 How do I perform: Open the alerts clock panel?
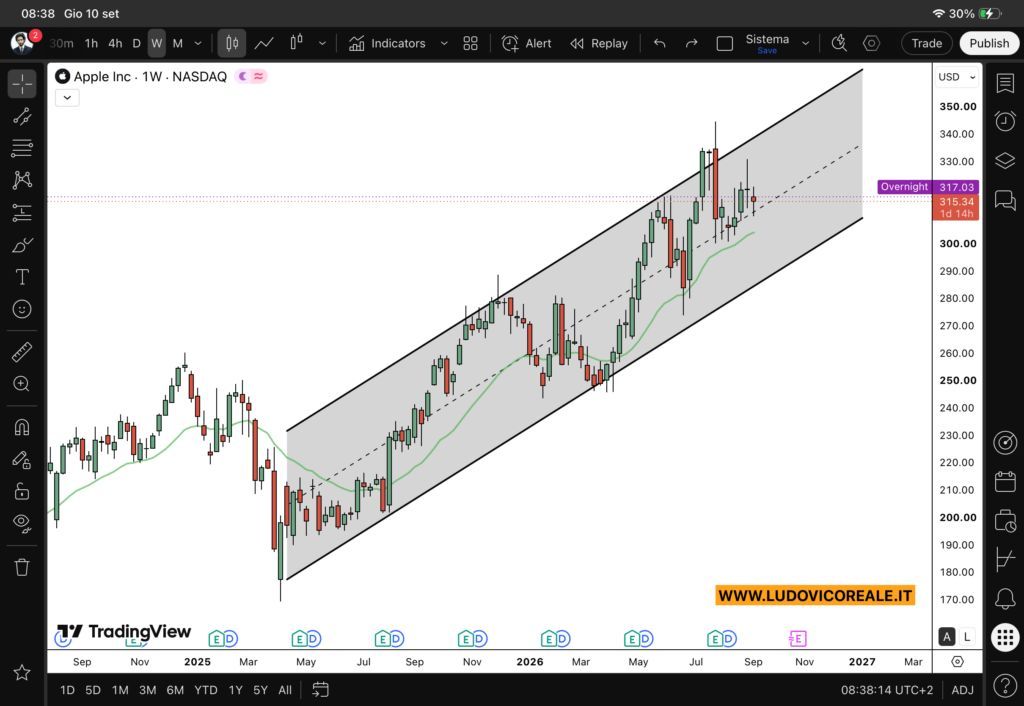click(x=1005, y=121)
